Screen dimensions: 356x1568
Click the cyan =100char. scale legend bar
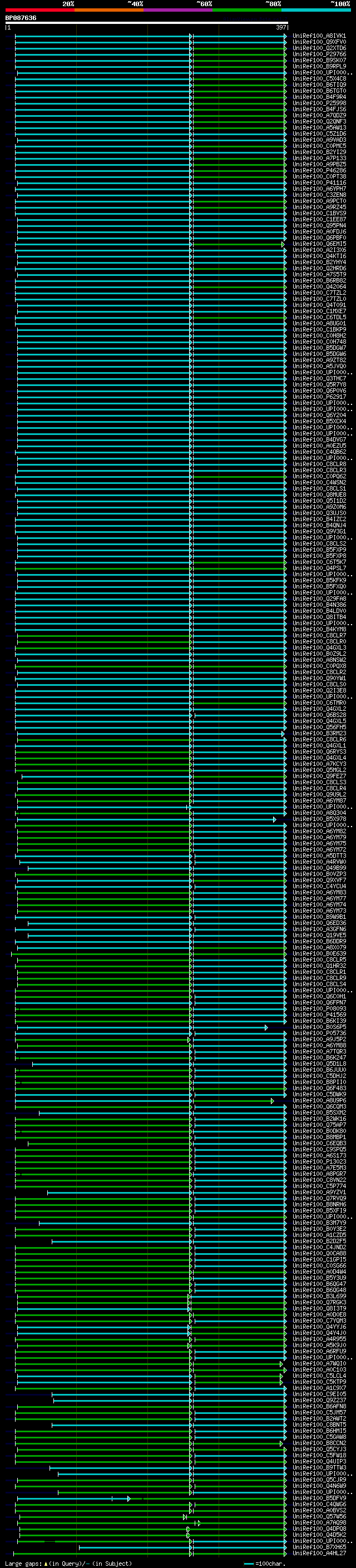pyautogui.click(x=248, y=1564)
